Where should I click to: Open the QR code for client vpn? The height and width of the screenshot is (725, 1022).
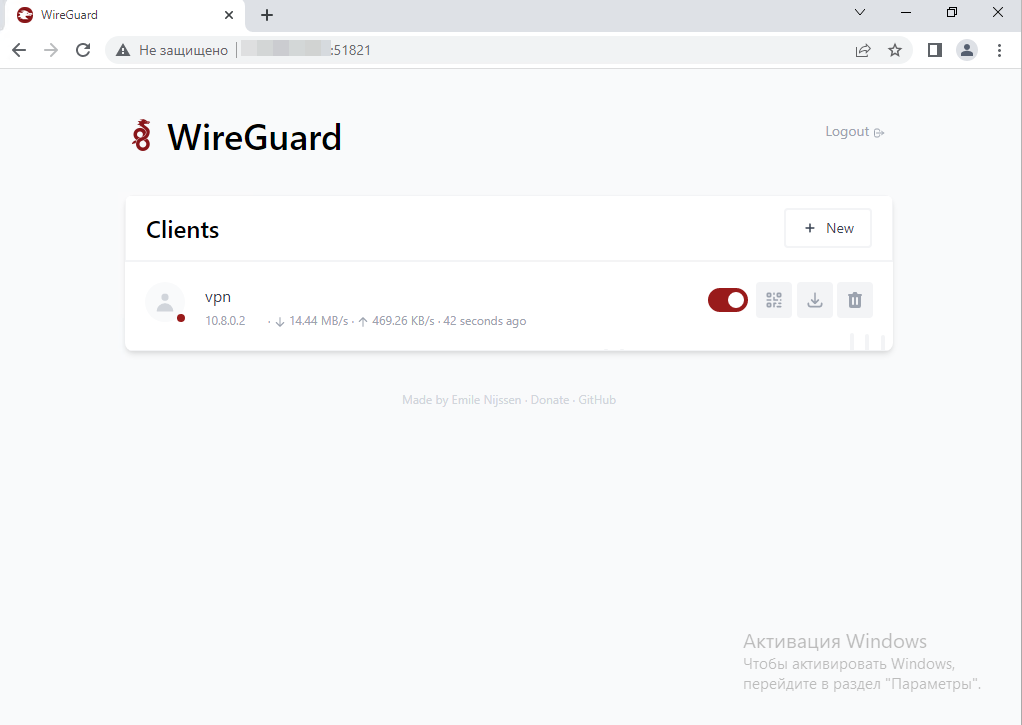click(773, 299)
